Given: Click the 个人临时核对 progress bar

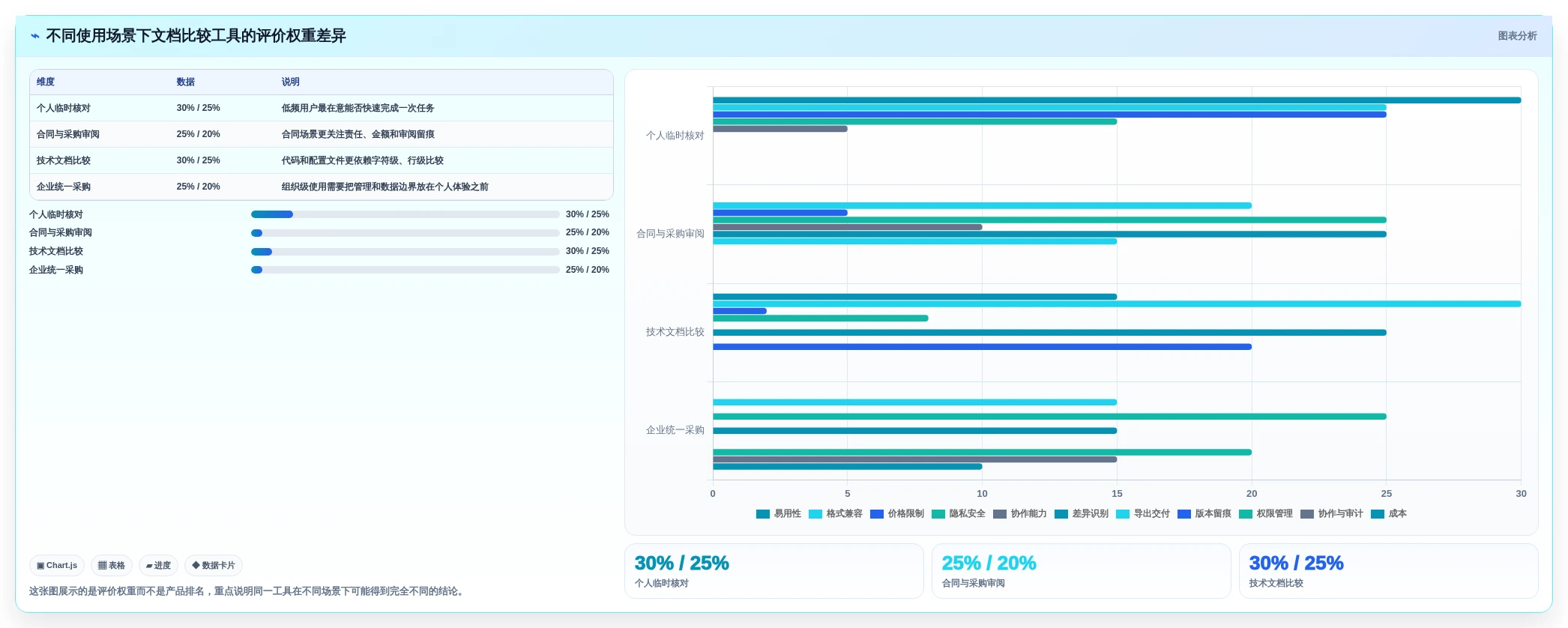Looking at the screenshot, I should [405, 214].
